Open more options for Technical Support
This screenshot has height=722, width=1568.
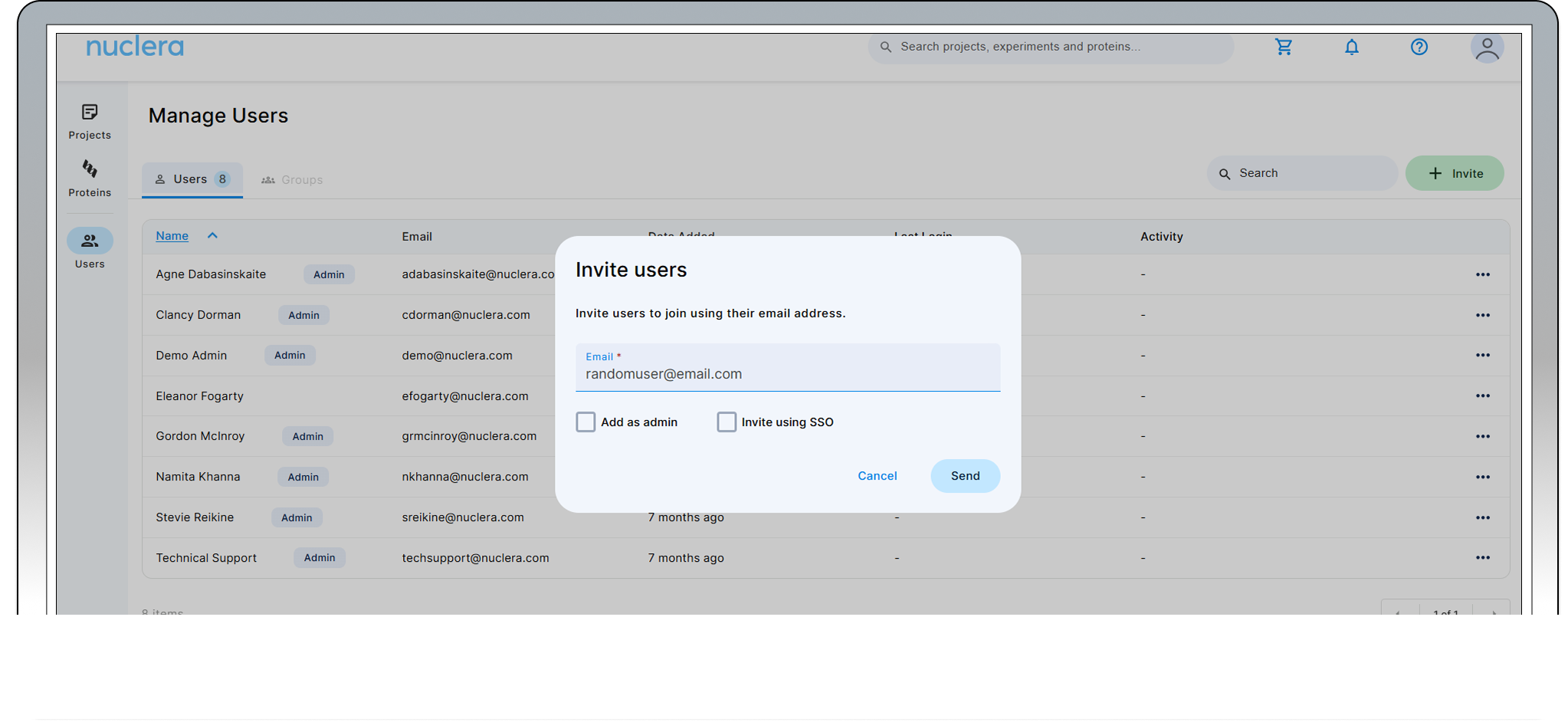[1482, 558]
